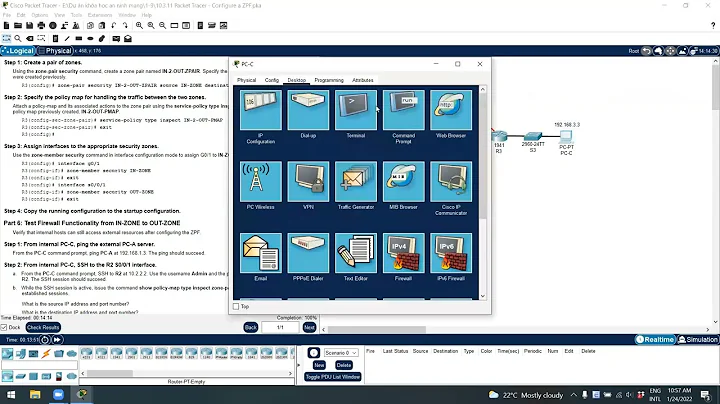
Task: Select the Add Simple PDU envelope icon
Action: 116,39
